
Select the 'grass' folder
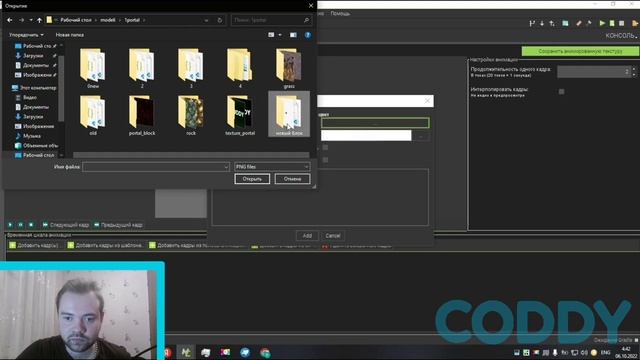coord(289,68)
